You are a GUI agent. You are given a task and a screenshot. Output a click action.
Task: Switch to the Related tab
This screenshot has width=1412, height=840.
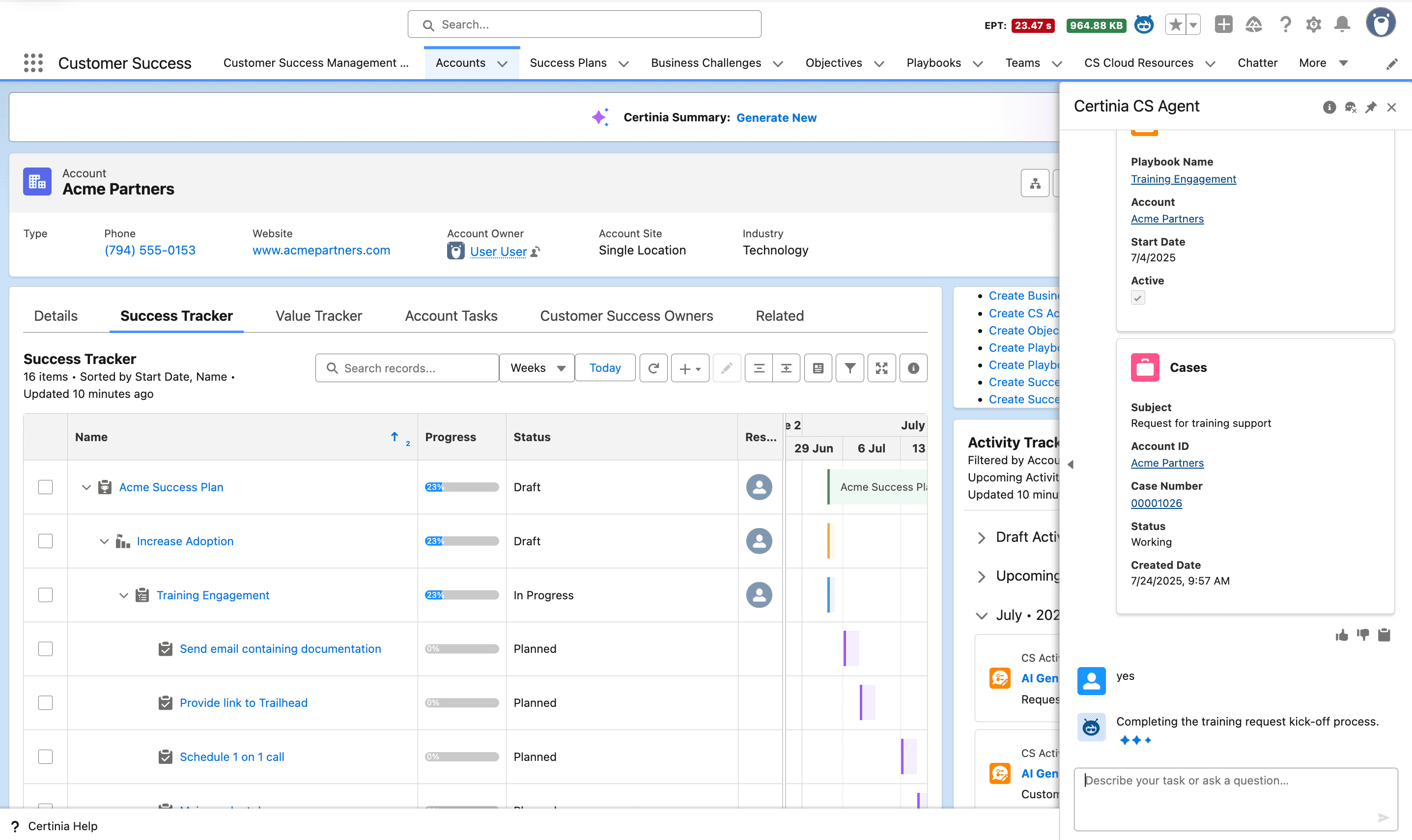[x=779, y=316]
